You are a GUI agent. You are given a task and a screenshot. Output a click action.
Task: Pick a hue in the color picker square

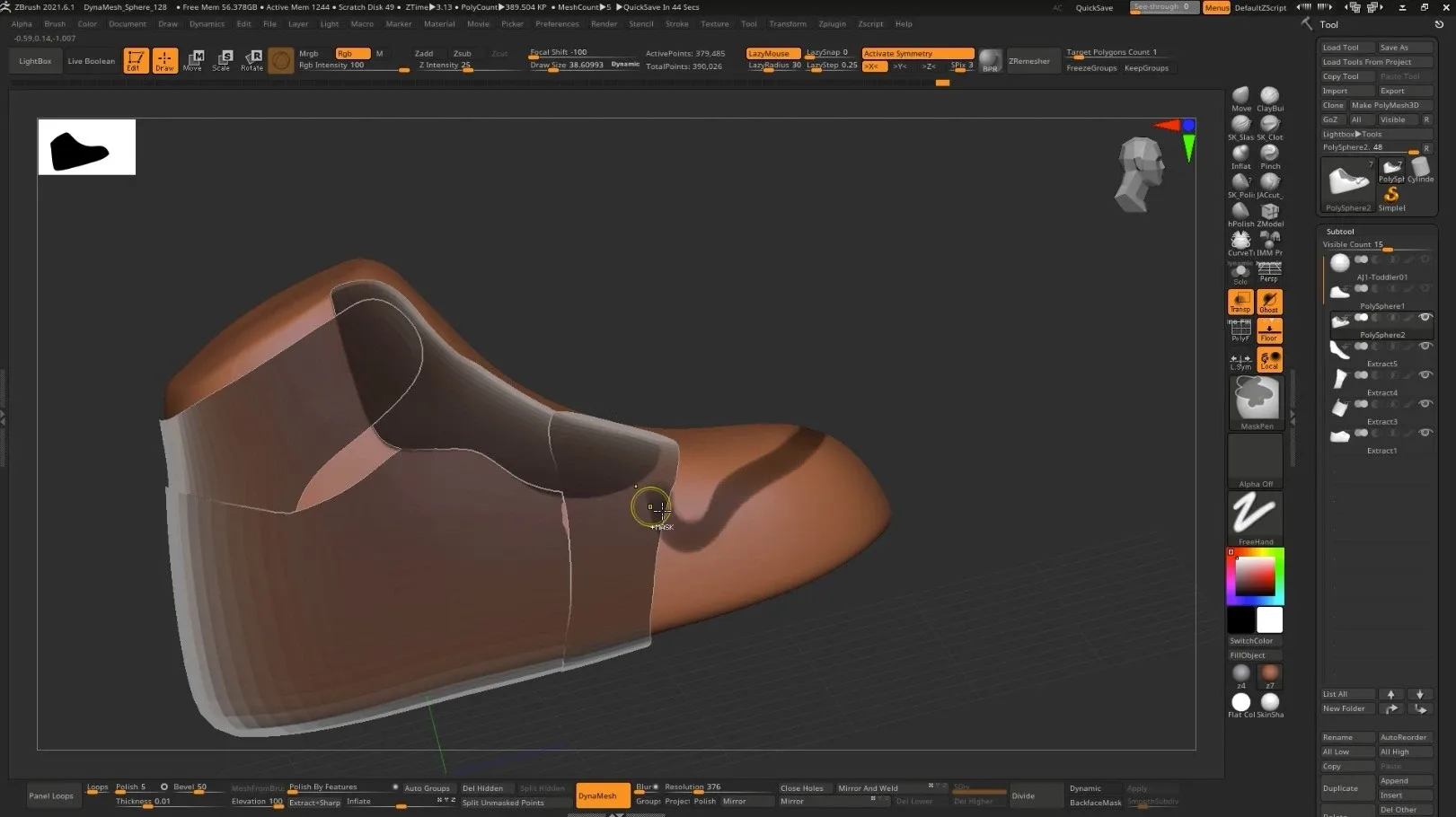click(1255, 576)
